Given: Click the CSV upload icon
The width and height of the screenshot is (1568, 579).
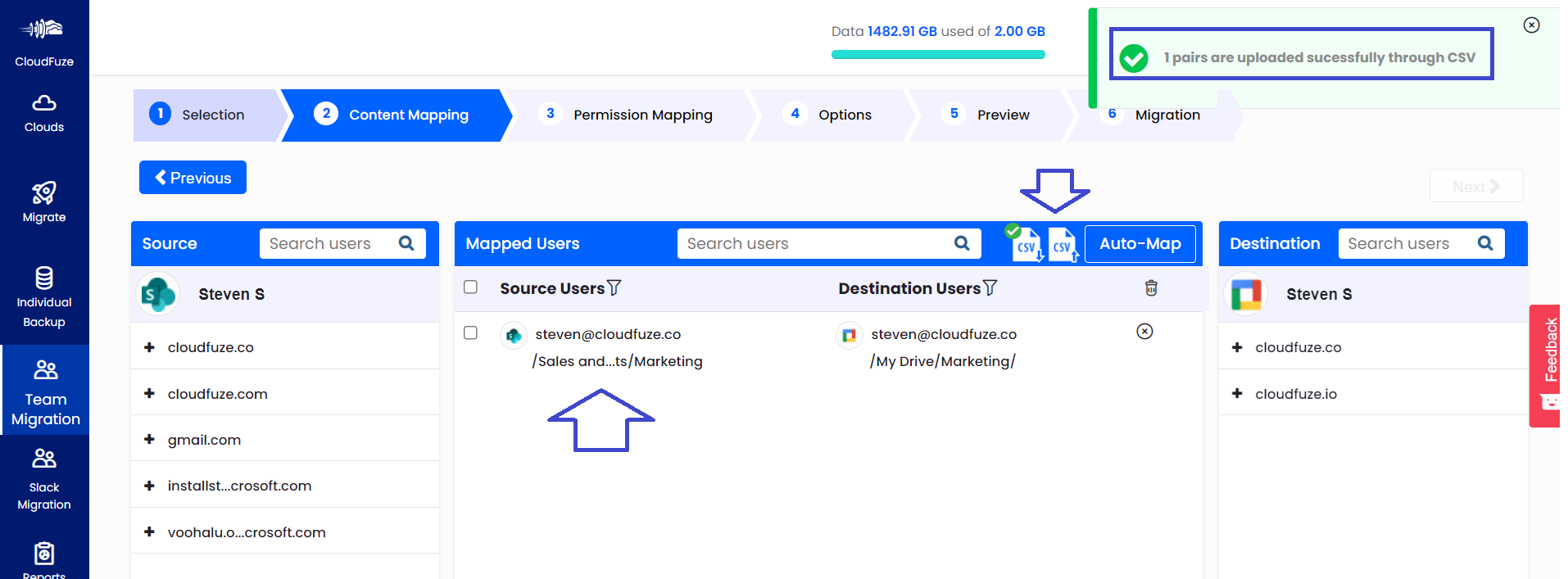Looking at the screenshot, I should tap(1063, 245).
